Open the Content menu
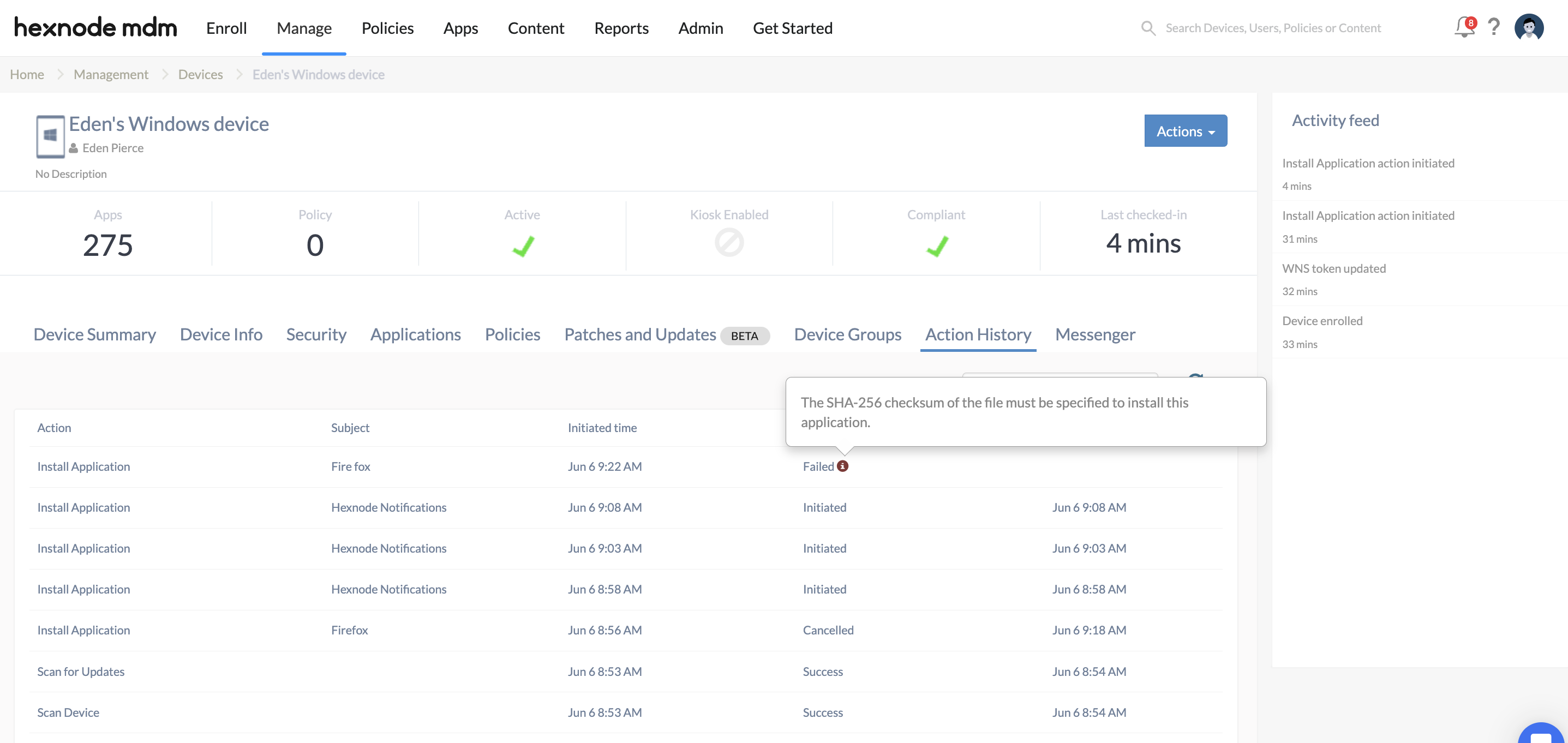Viewport: 1568px width, 743px height. coord(536,28)
